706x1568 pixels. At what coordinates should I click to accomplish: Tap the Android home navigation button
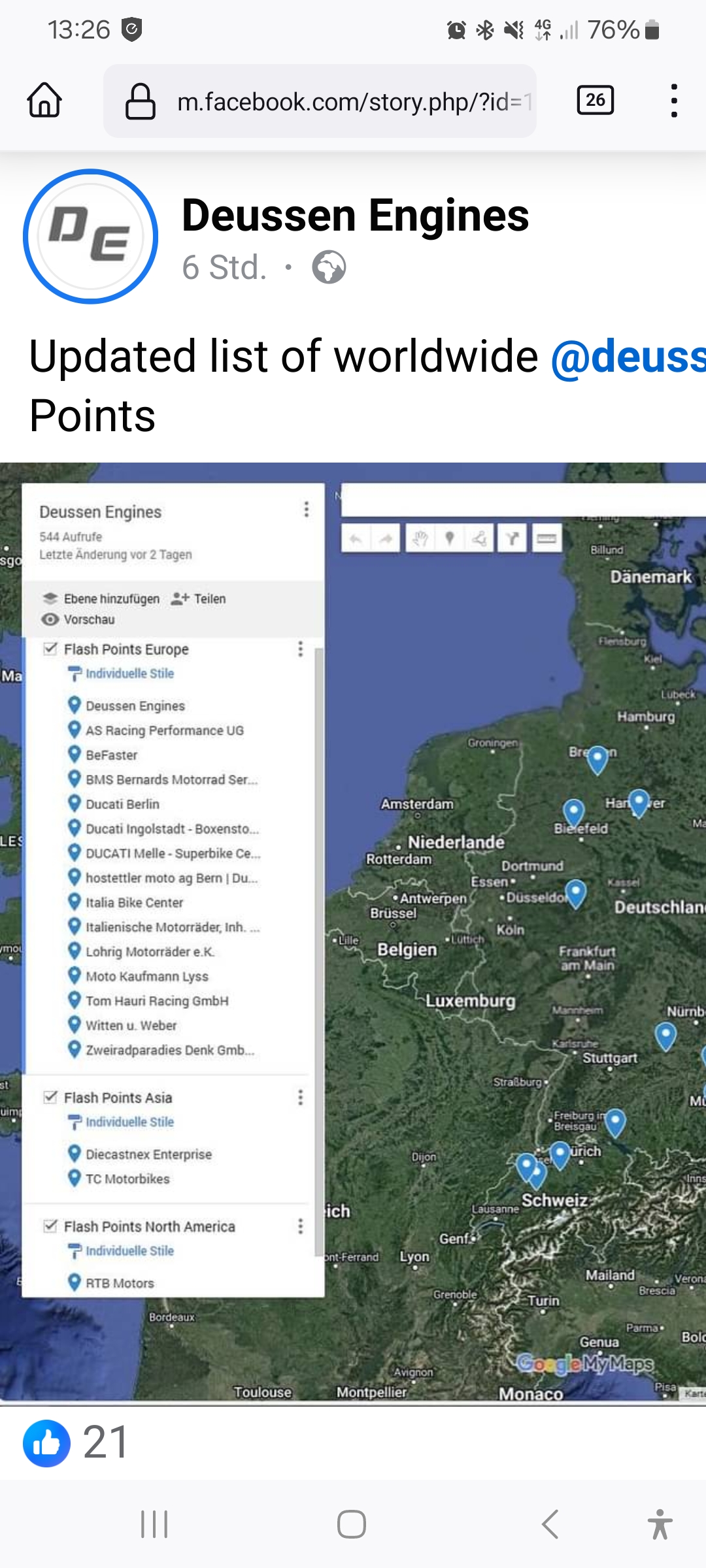(352, 1524)
